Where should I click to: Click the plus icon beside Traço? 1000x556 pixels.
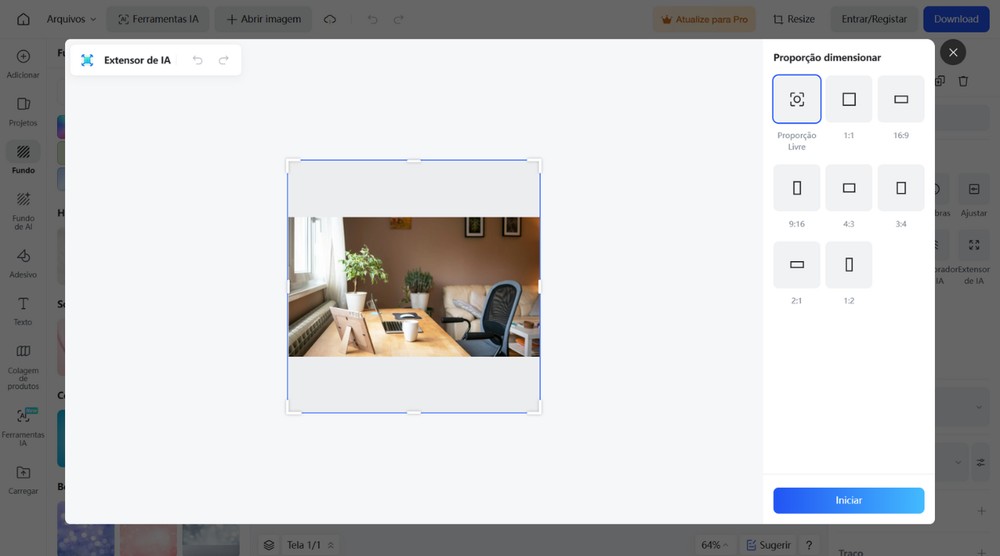pyautogui.click(x=982, y=552)
